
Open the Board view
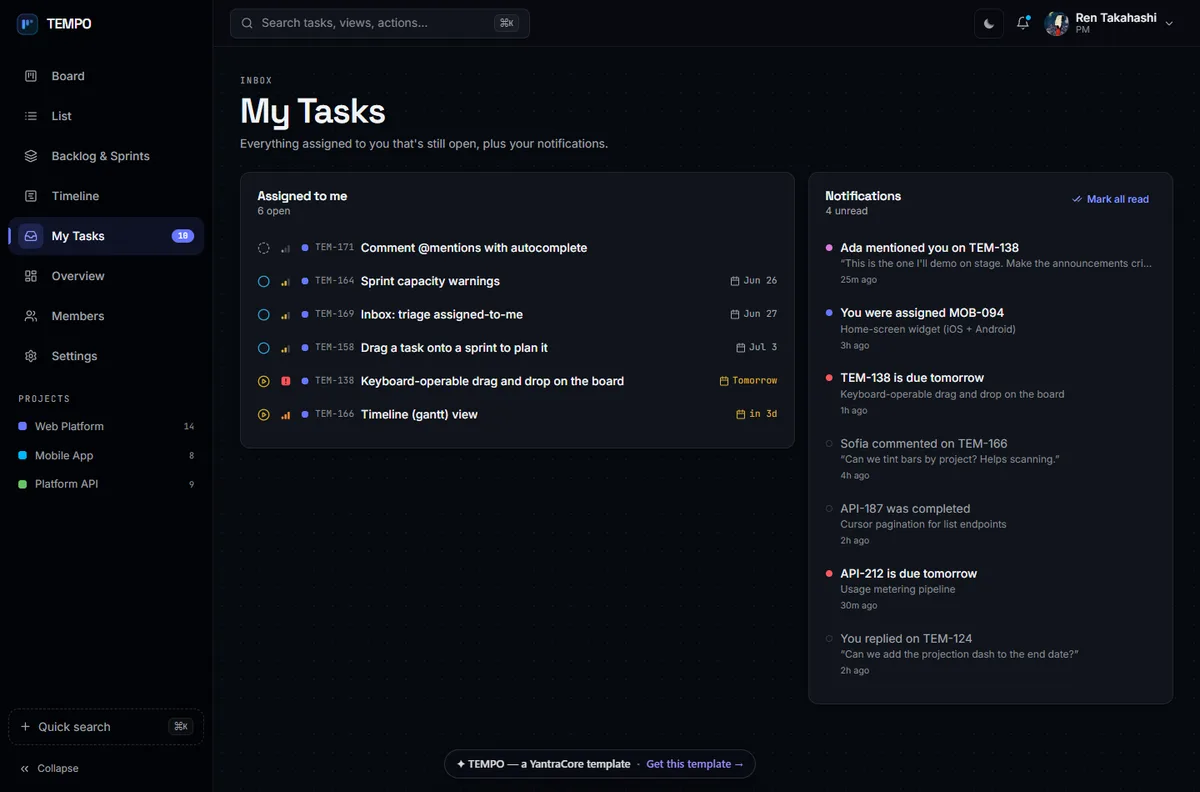click(x=106, y=76)
